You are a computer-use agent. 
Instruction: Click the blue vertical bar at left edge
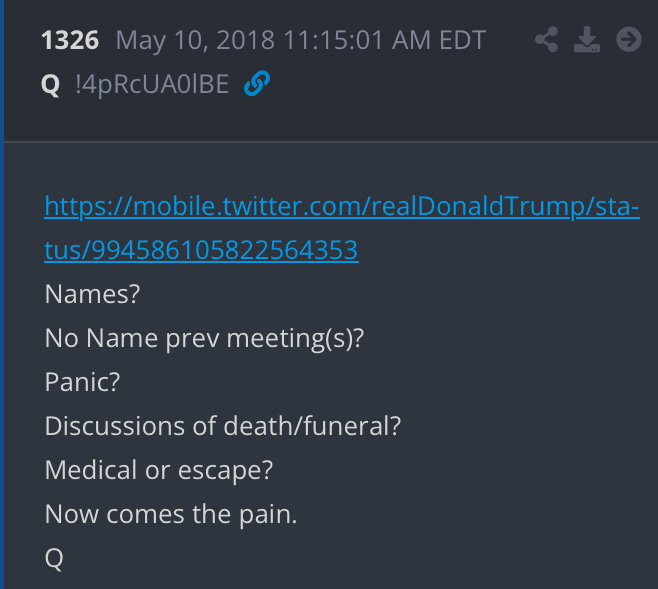coord(2,294)
